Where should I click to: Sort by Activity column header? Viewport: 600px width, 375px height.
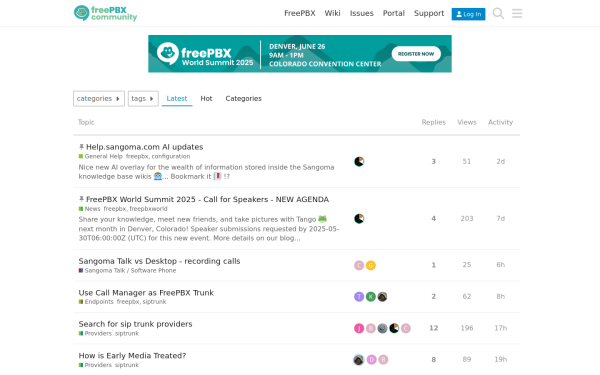pos(501,122)
